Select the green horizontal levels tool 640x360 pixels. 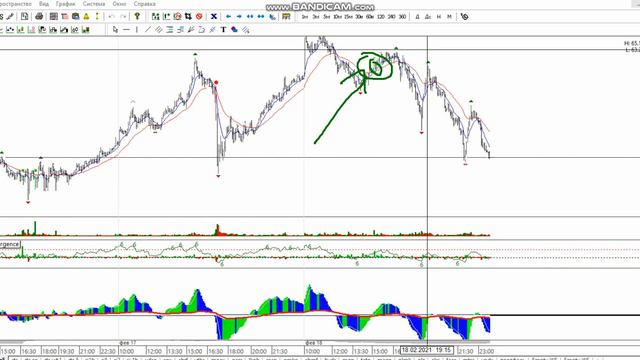coord(169,30)
